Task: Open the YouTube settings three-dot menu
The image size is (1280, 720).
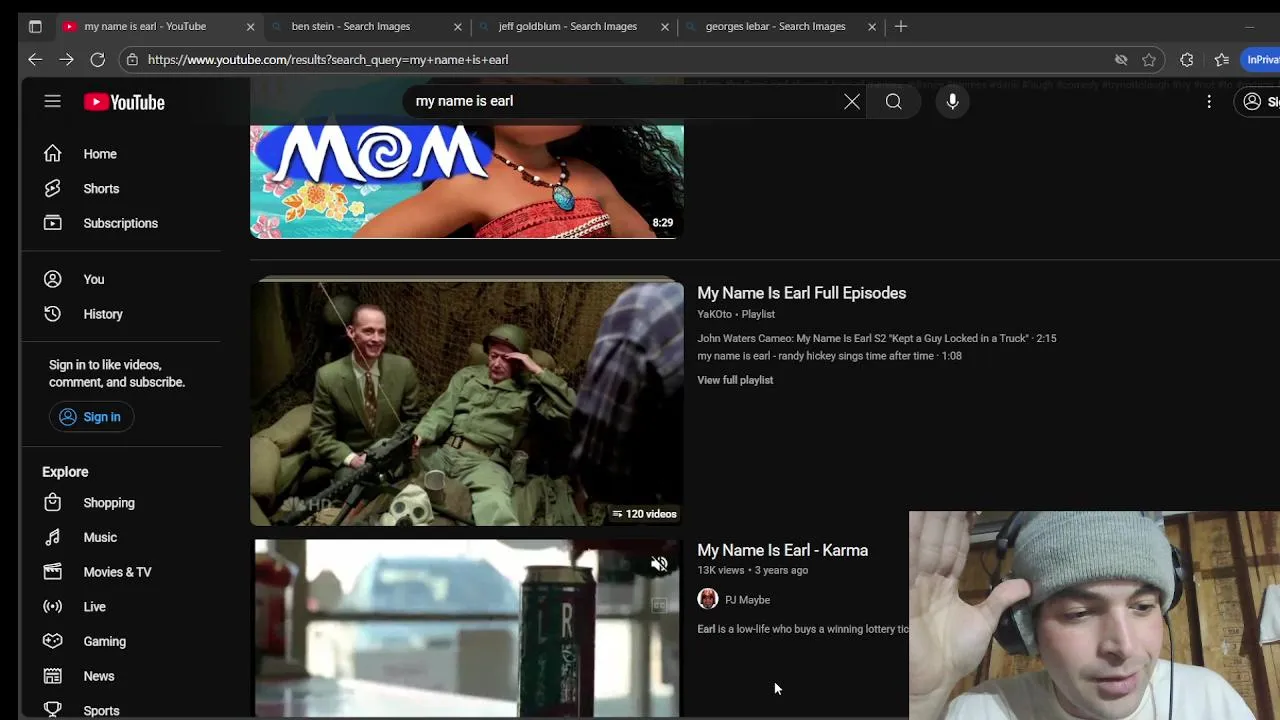Action: 1209,101
